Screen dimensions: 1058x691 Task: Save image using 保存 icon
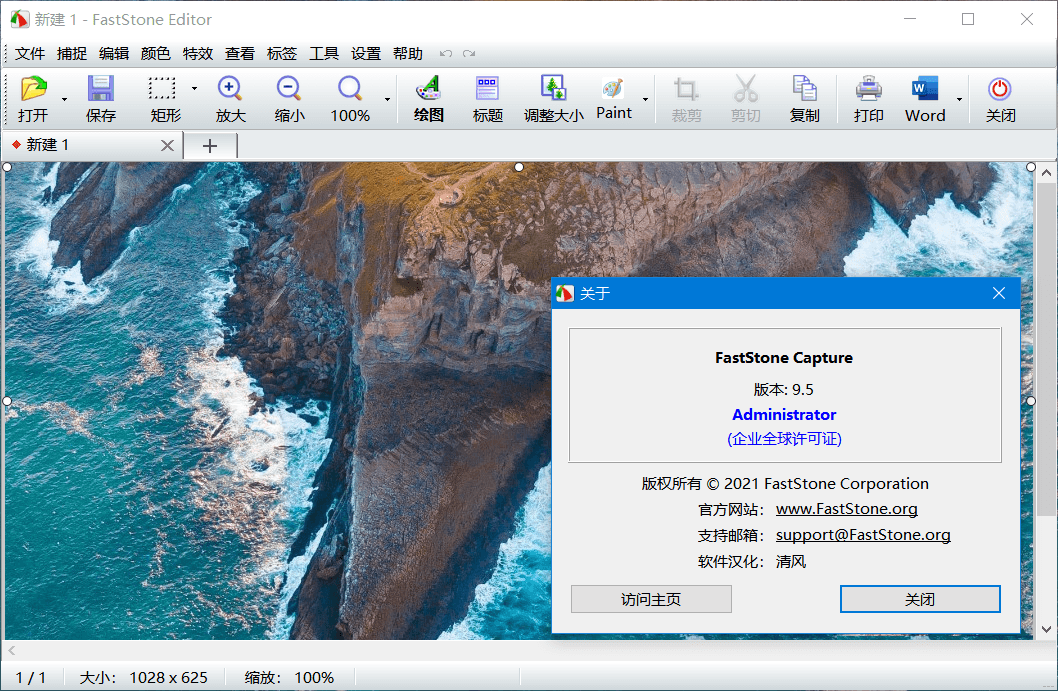coord(101,99)
